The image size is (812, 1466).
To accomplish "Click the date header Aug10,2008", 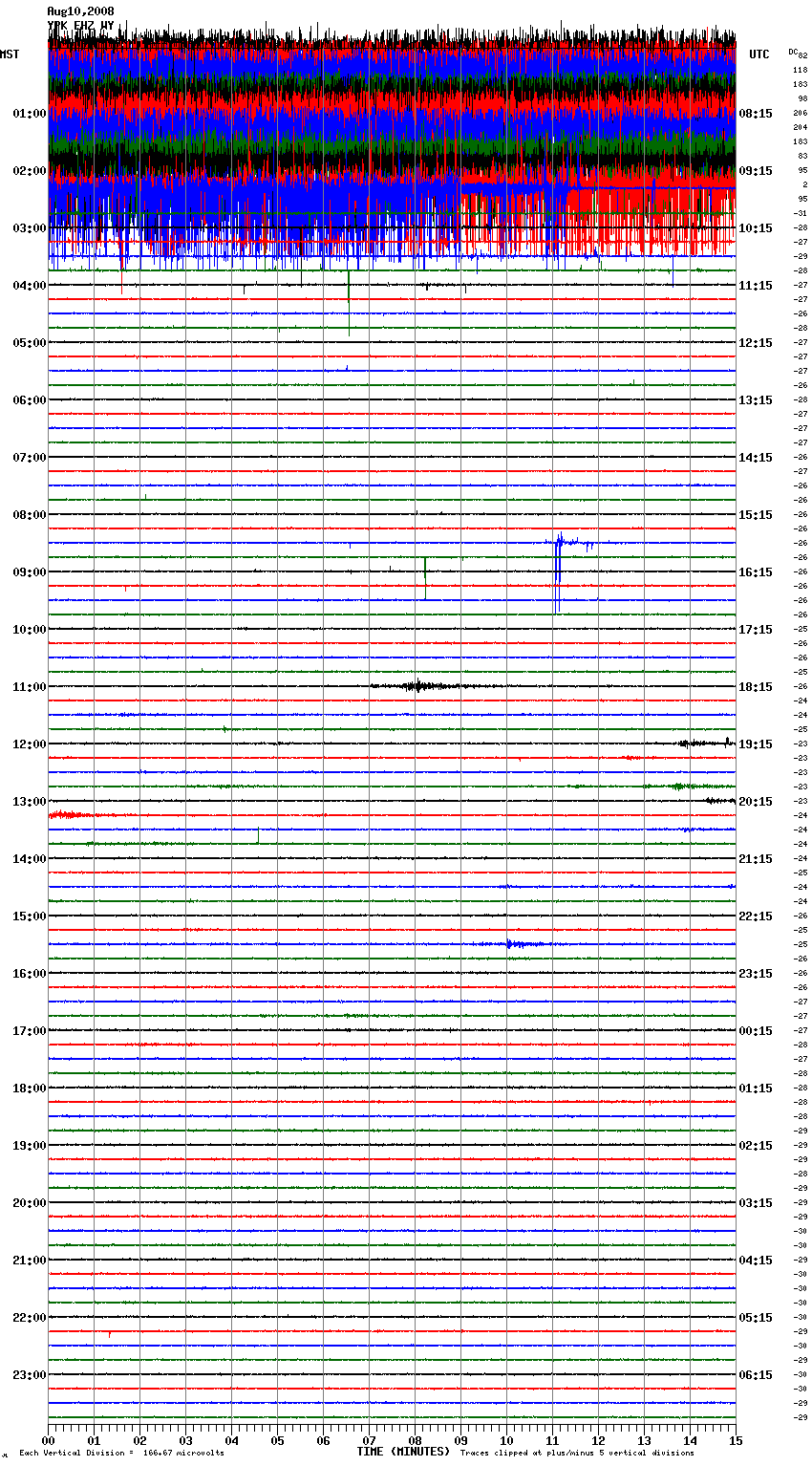I will 80,11.
